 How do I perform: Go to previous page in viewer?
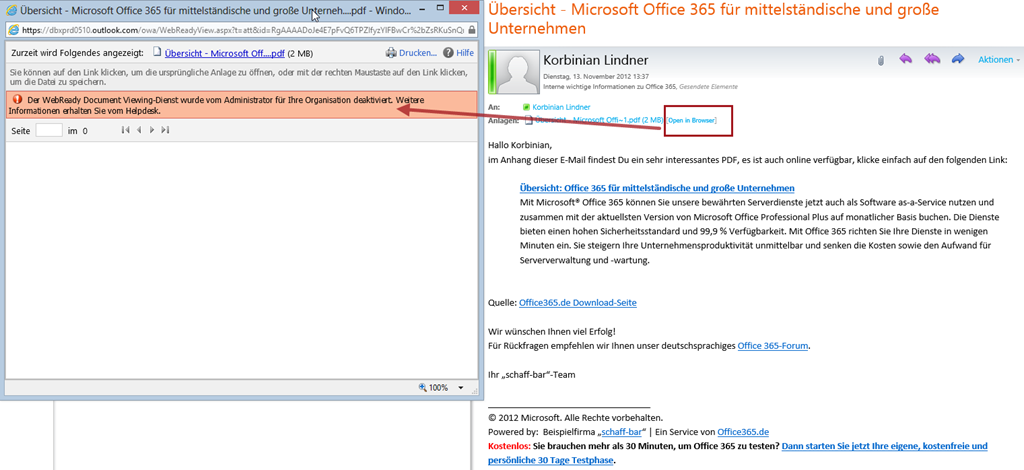tap(138, 131)
